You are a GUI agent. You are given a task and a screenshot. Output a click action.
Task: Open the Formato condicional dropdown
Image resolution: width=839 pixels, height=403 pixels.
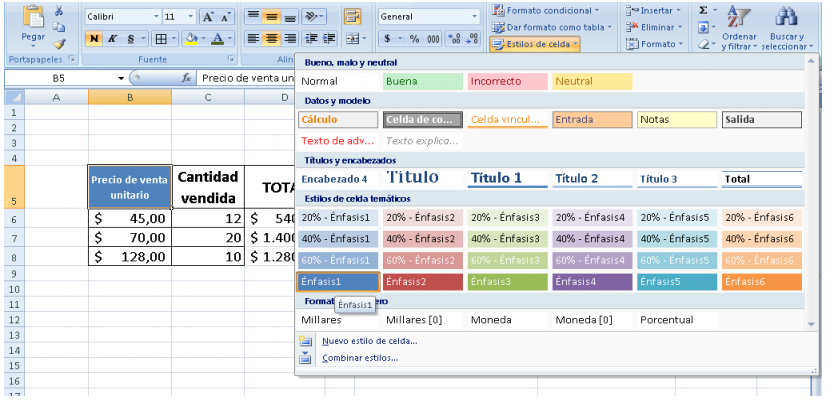pos(546,10)
